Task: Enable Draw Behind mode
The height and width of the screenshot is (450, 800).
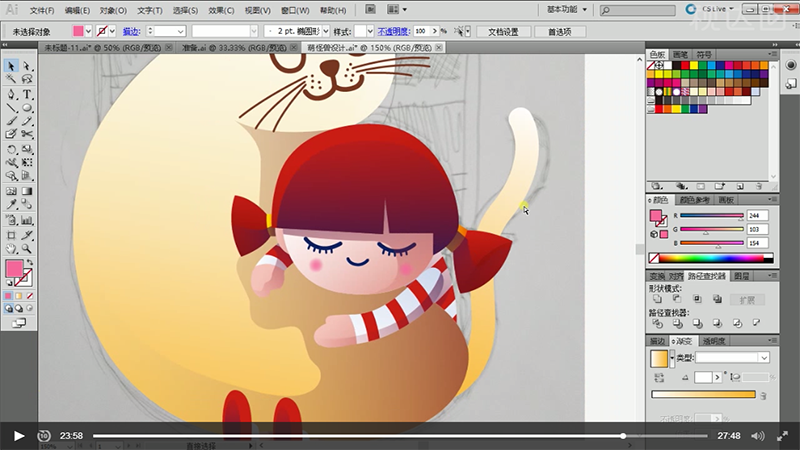Action: 19,308
